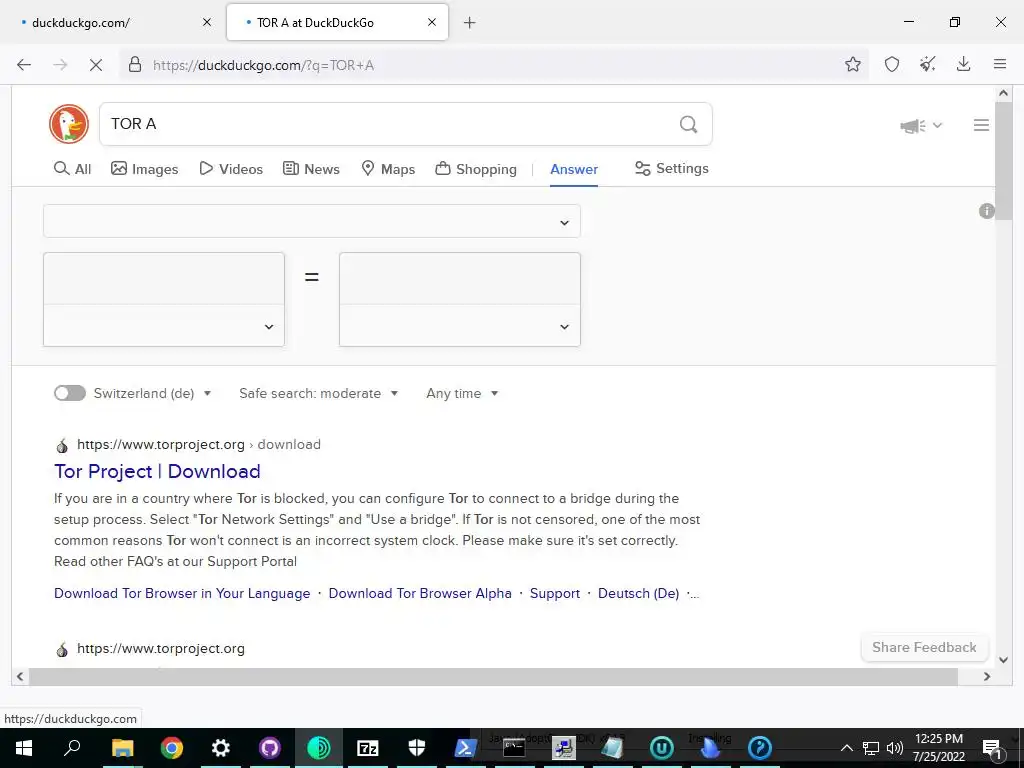Click the first result URL torproject.org › download
Viewport: 1024px width, 768px height.
199,445
